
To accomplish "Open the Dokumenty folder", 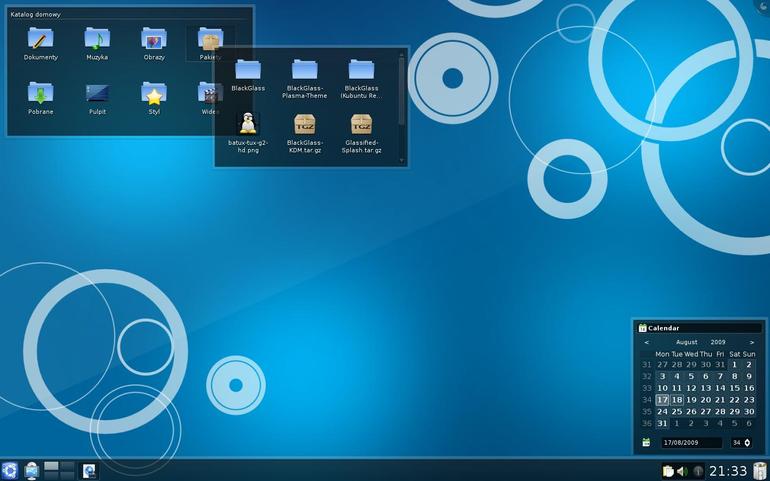I will 40,44.
